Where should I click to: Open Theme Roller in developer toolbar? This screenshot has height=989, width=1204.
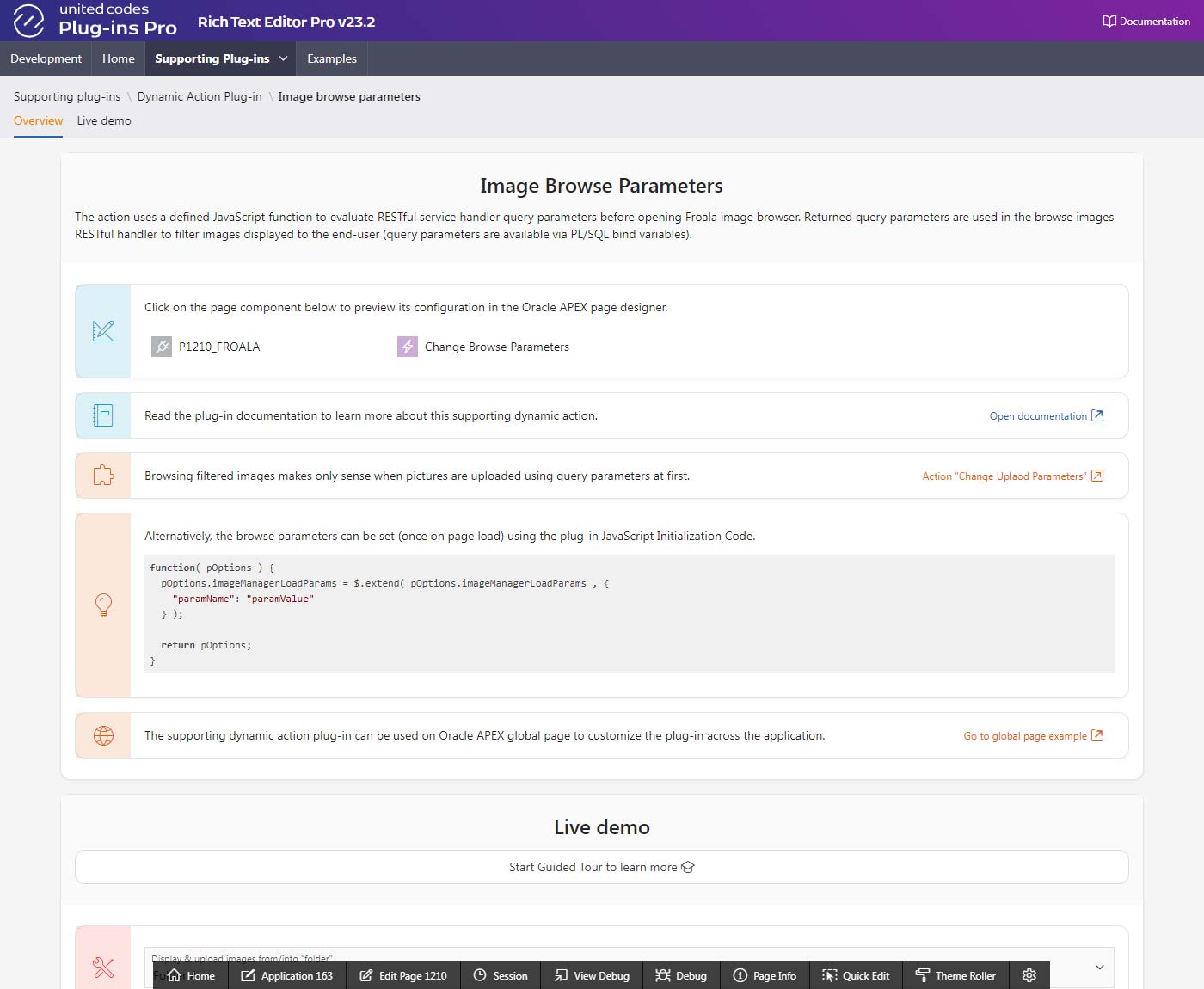[955, 975]
